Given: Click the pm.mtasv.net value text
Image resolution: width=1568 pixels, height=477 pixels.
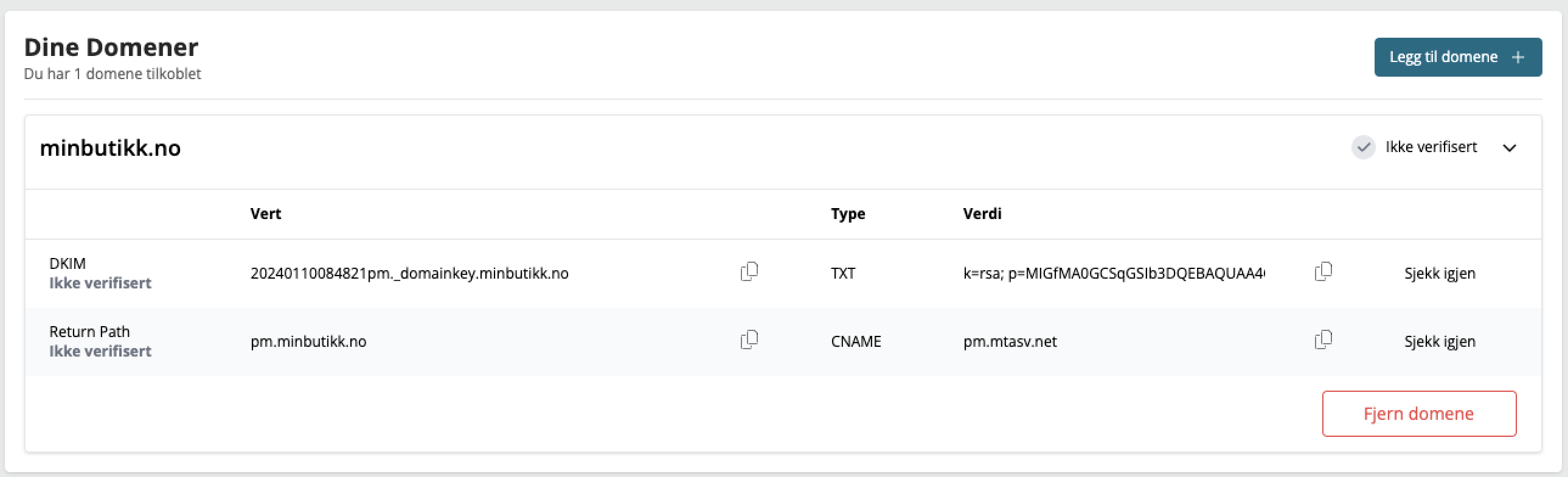Looking at the screenshot, I should tap(1010, 342).
